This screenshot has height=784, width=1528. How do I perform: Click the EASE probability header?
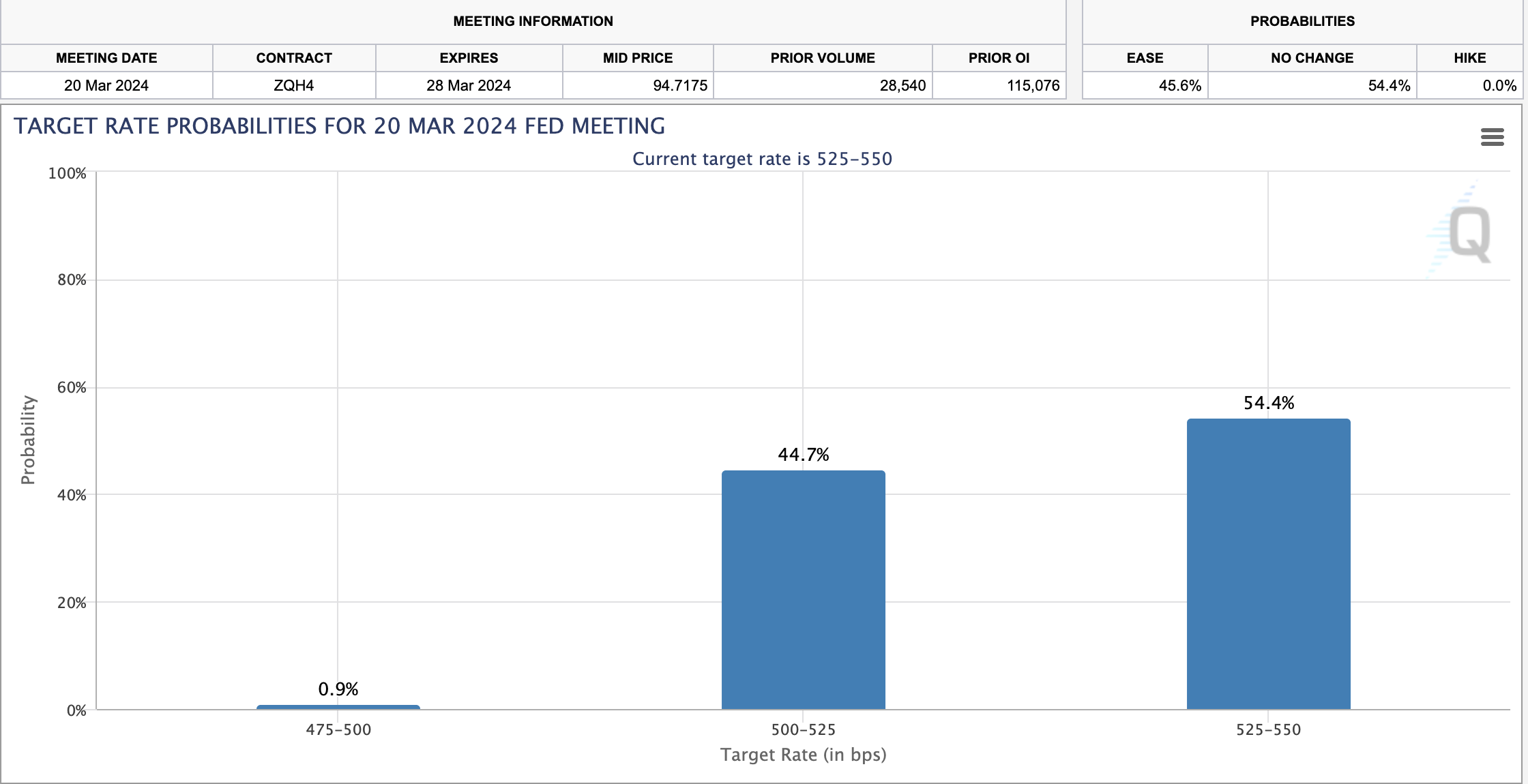(x=1145, y=58)
